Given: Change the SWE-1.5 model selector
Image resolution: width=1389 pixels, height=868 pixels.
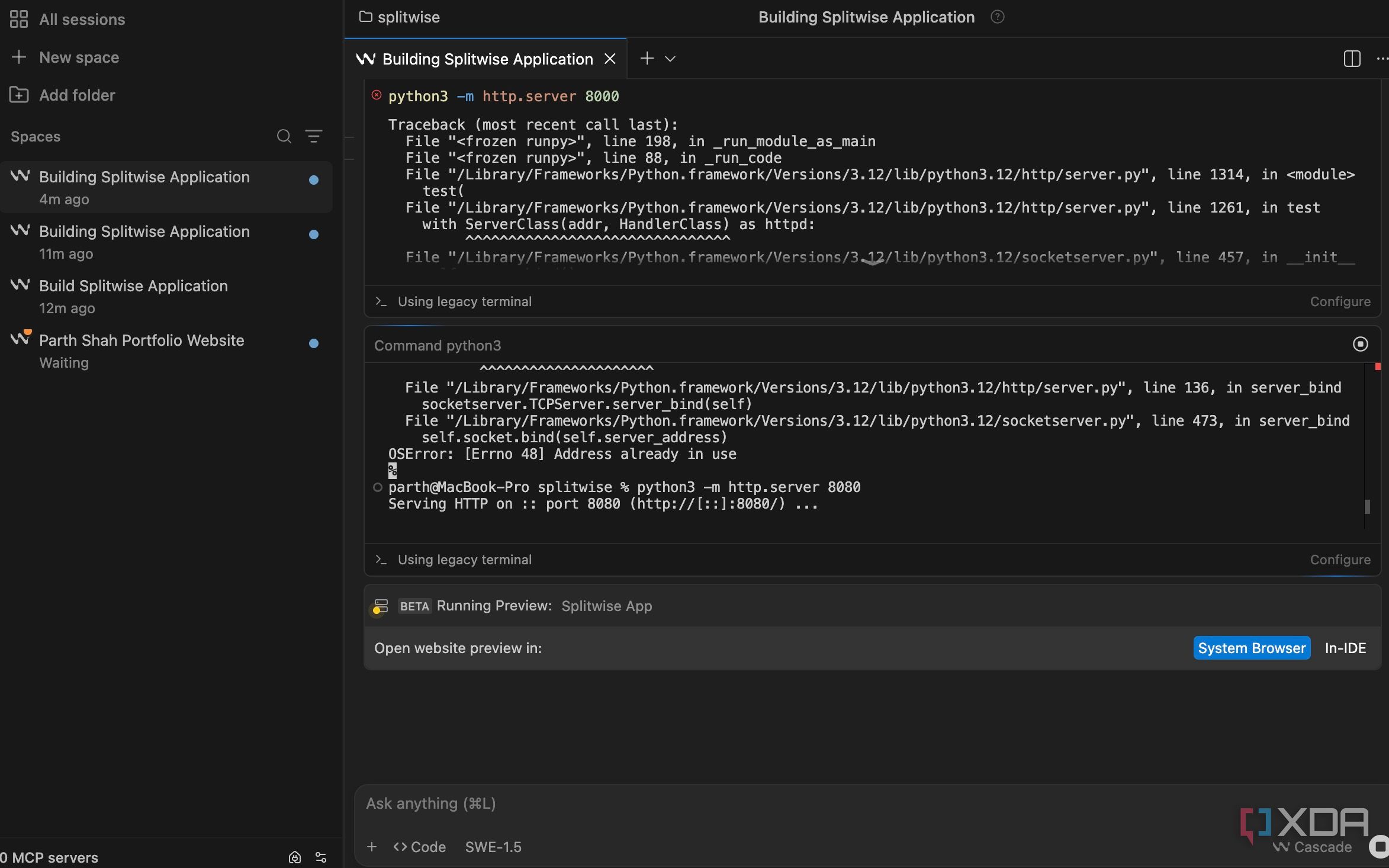Looking at the screenshot, I should tap(493, 847).
